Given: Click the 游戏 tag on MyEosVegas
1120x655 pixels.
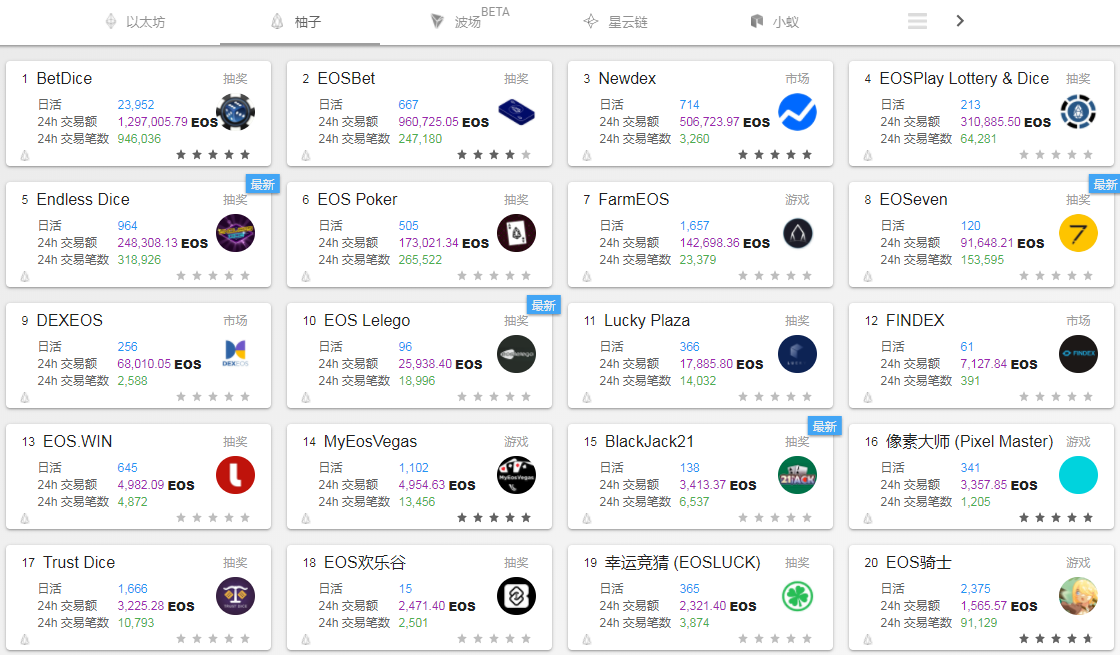Looking at the screenshot, I should point(516,441).
